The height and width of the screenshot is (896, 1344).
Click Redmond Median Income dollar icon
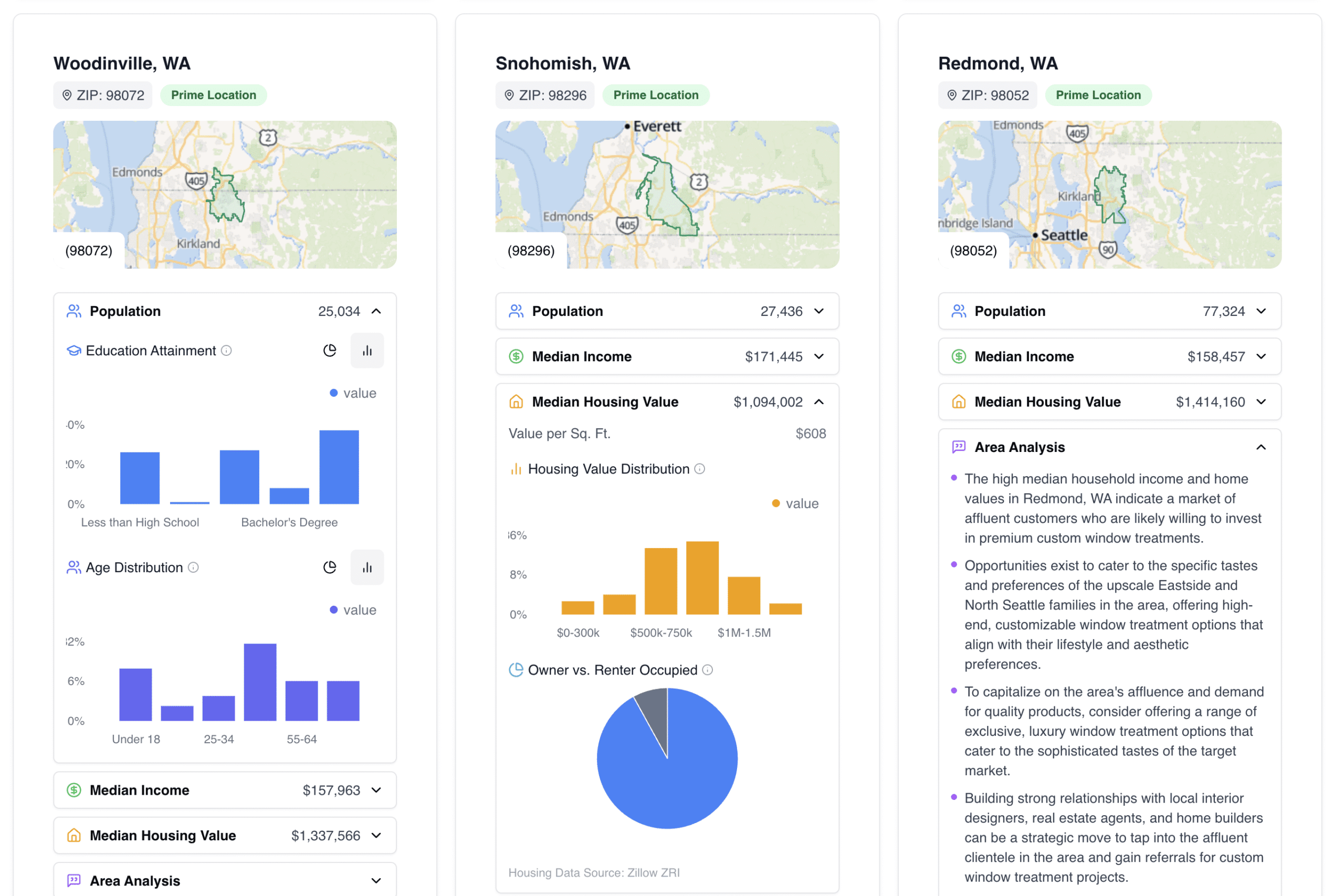click(x=959, y=356)
